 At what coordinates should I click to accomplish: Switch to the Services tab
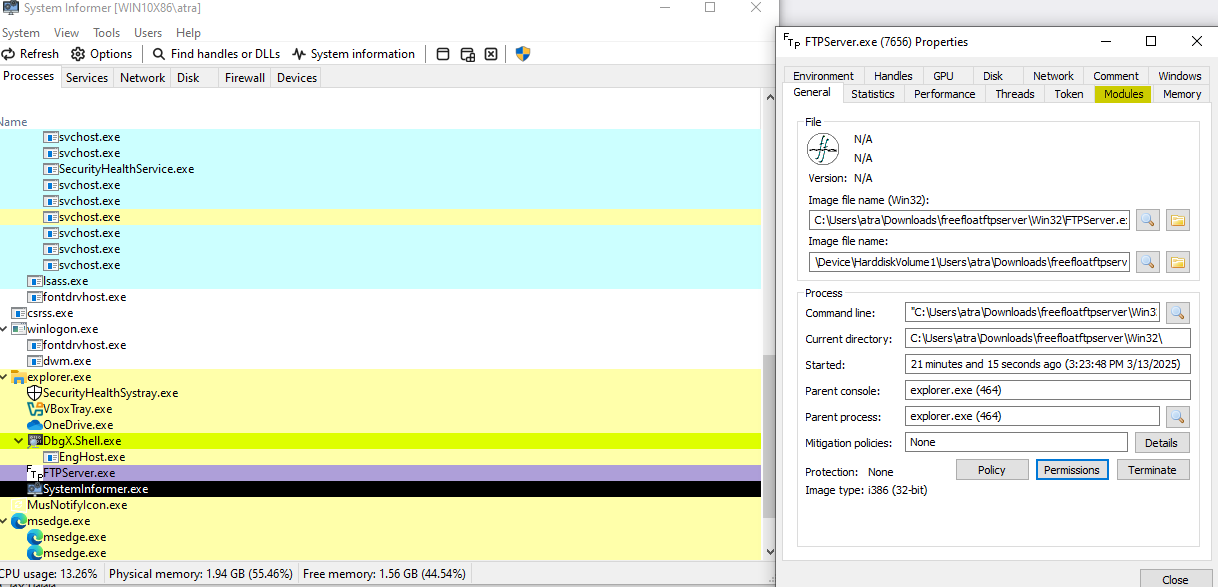pyautogui.click(x=87, y=78)
